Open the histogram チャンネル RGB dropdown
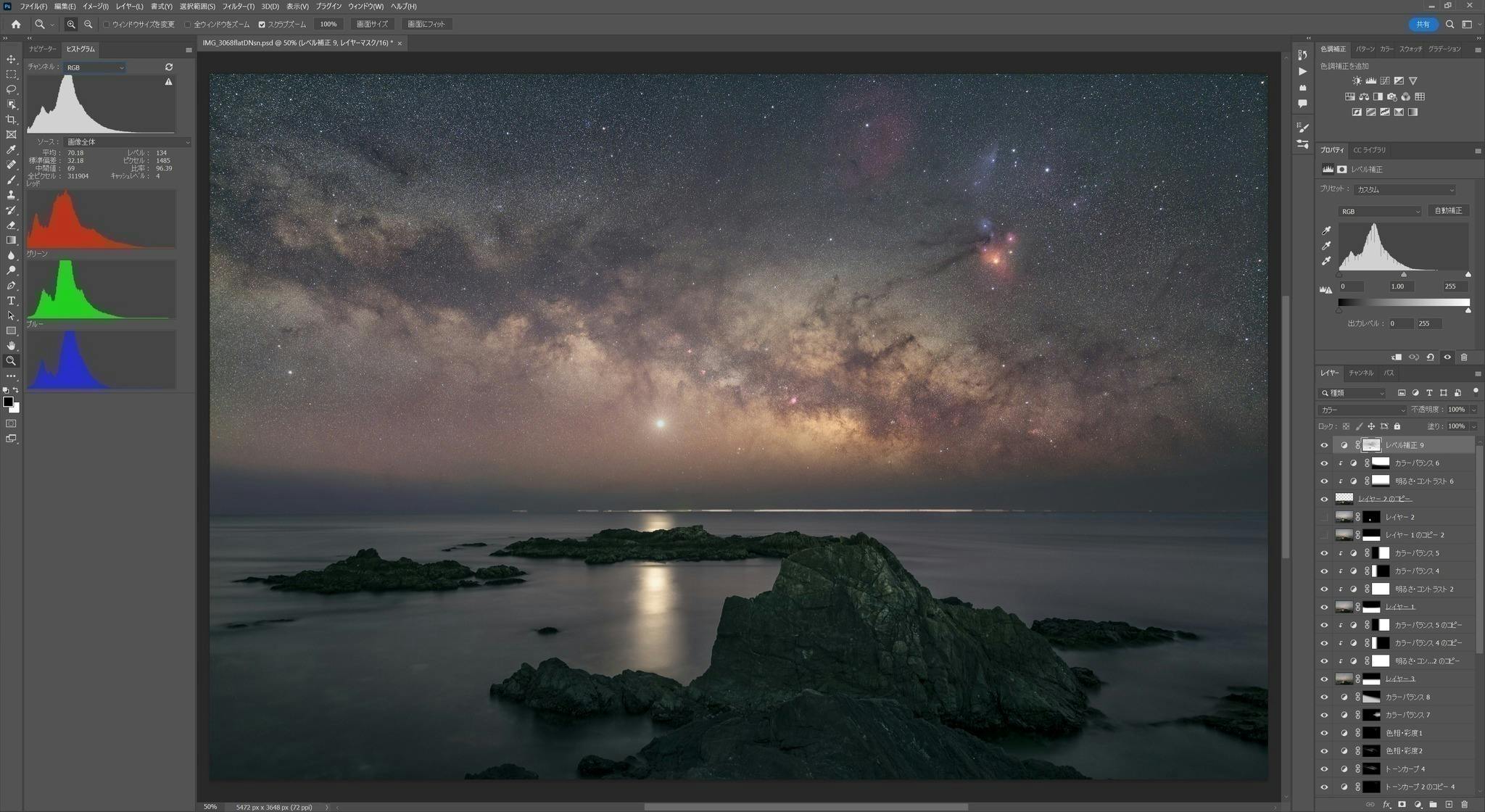This screenshot has width=1485, height=812. click(95, 67)
